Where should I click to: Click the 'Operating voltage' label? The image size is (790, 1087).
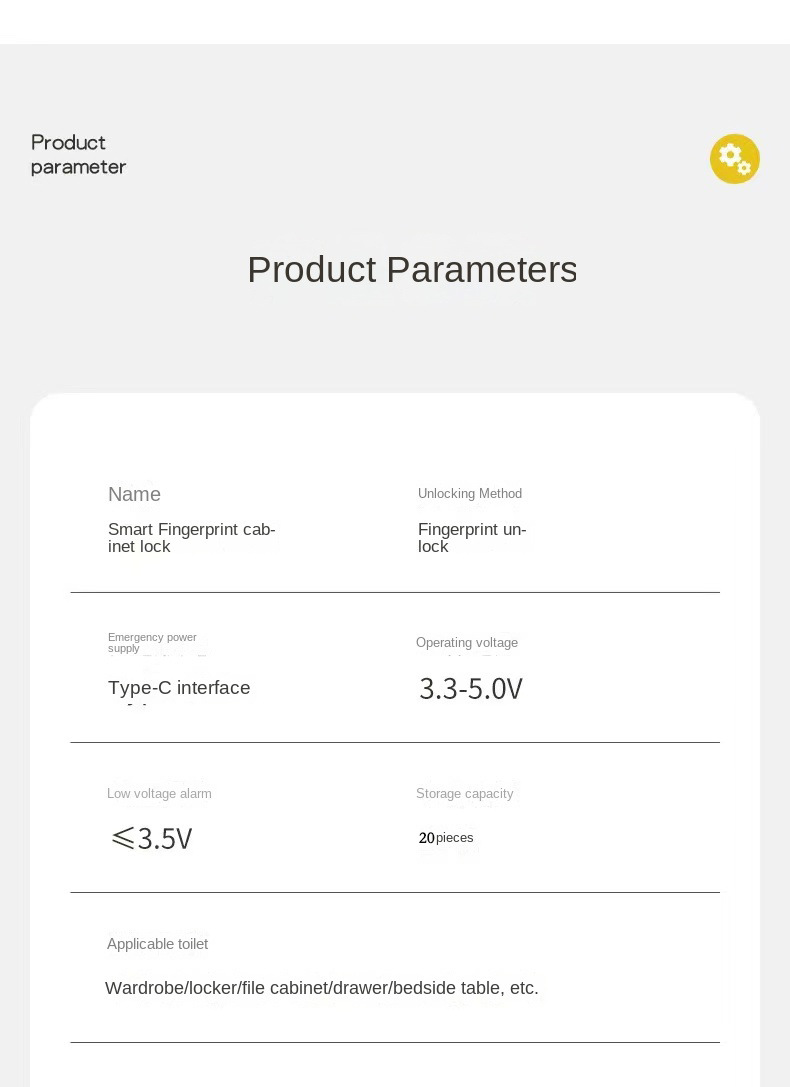[x=467, y=643]
